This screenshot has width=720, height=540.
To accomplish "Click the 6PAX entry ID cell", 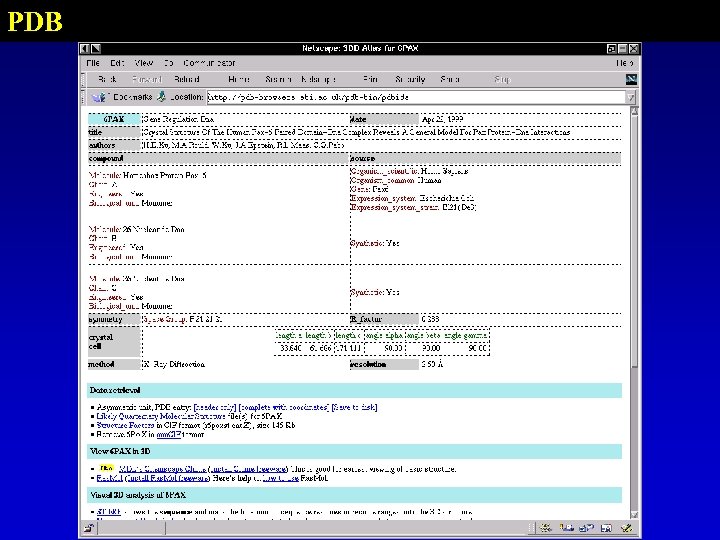I will click(114, 119).
